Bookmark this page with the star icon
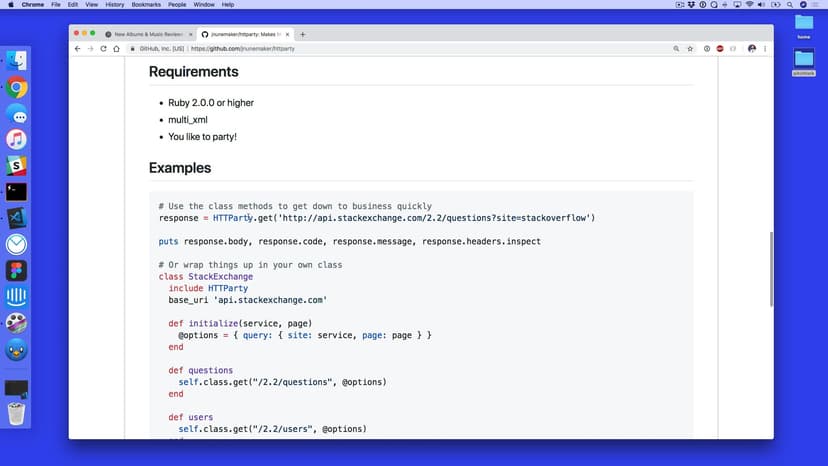The image size is (828, 466). (689, 48)
